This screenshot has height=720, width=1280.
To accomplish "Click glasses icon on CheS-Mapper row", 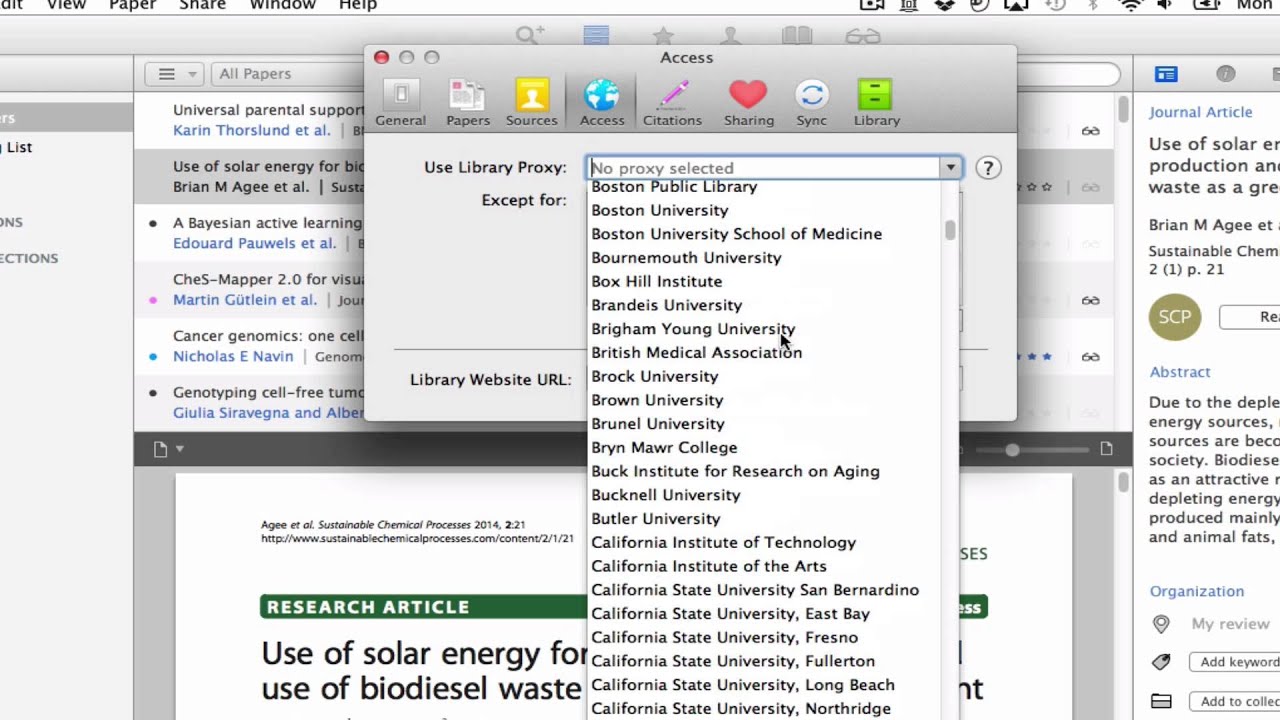I will click(x=1091, y=300).
